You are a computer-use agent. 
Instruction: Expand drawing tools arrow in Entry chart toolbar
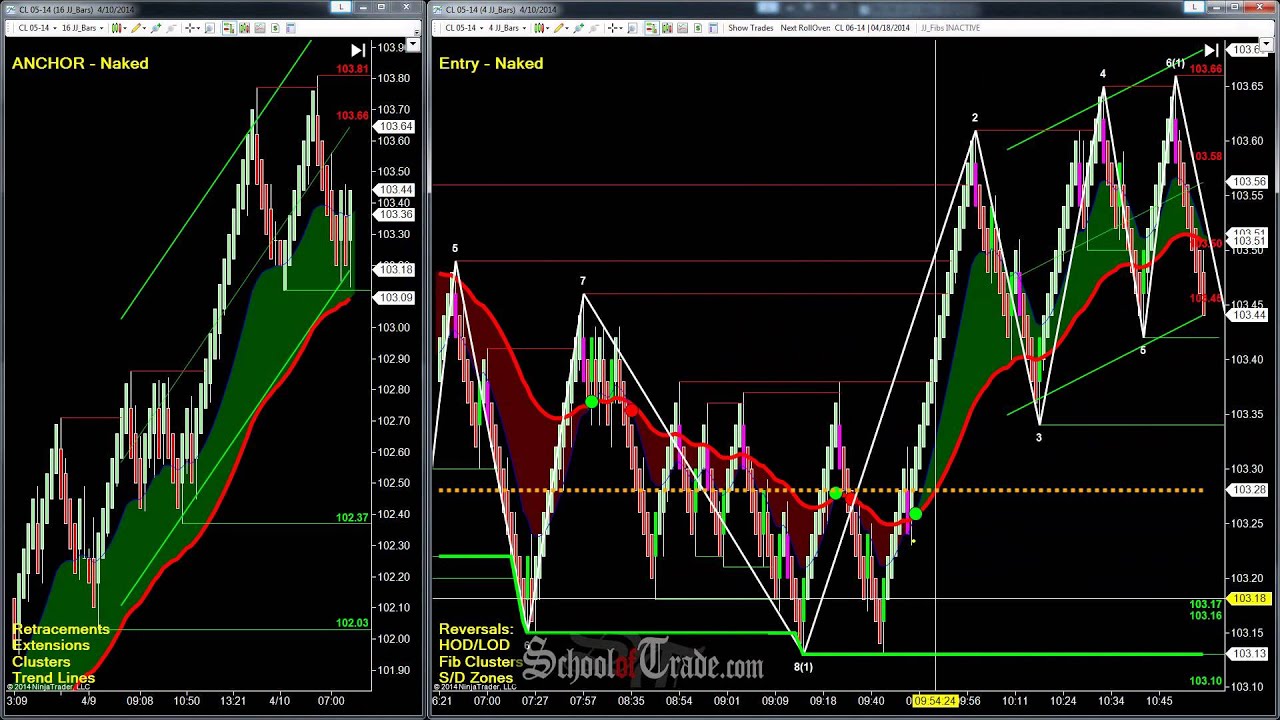pyautogui.click(x=567, y=28)
